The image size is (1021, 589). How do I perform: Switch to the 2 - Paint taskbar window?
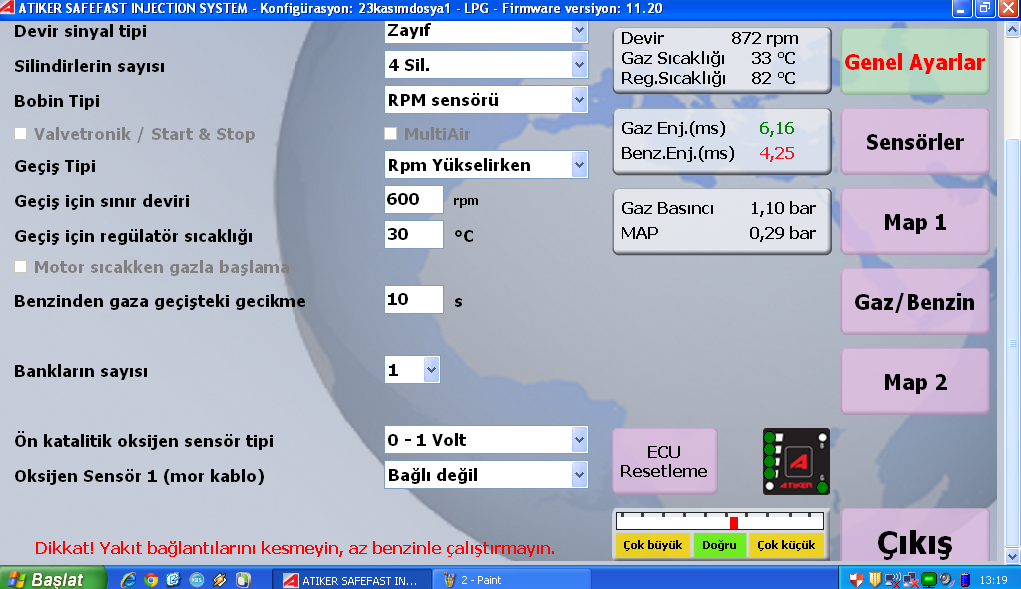tap(512, 579)
